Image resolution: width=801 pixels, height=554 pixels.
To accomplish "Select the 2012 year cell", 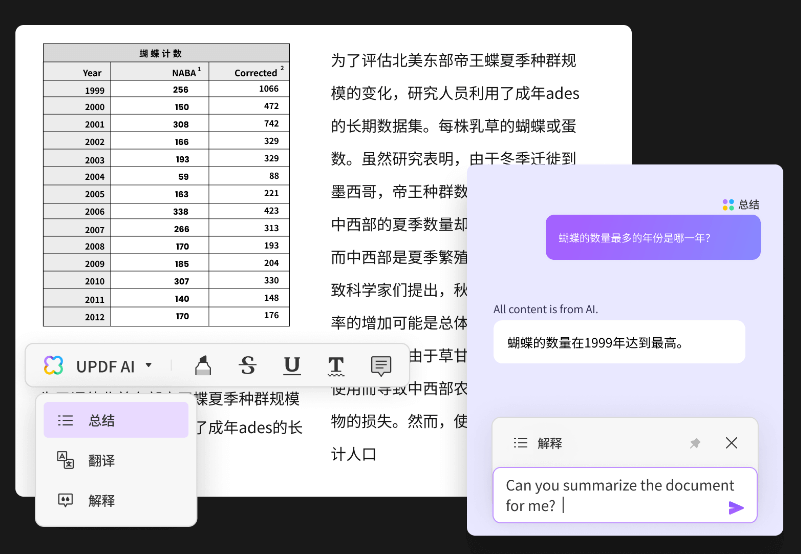I will tap(77, 316).
